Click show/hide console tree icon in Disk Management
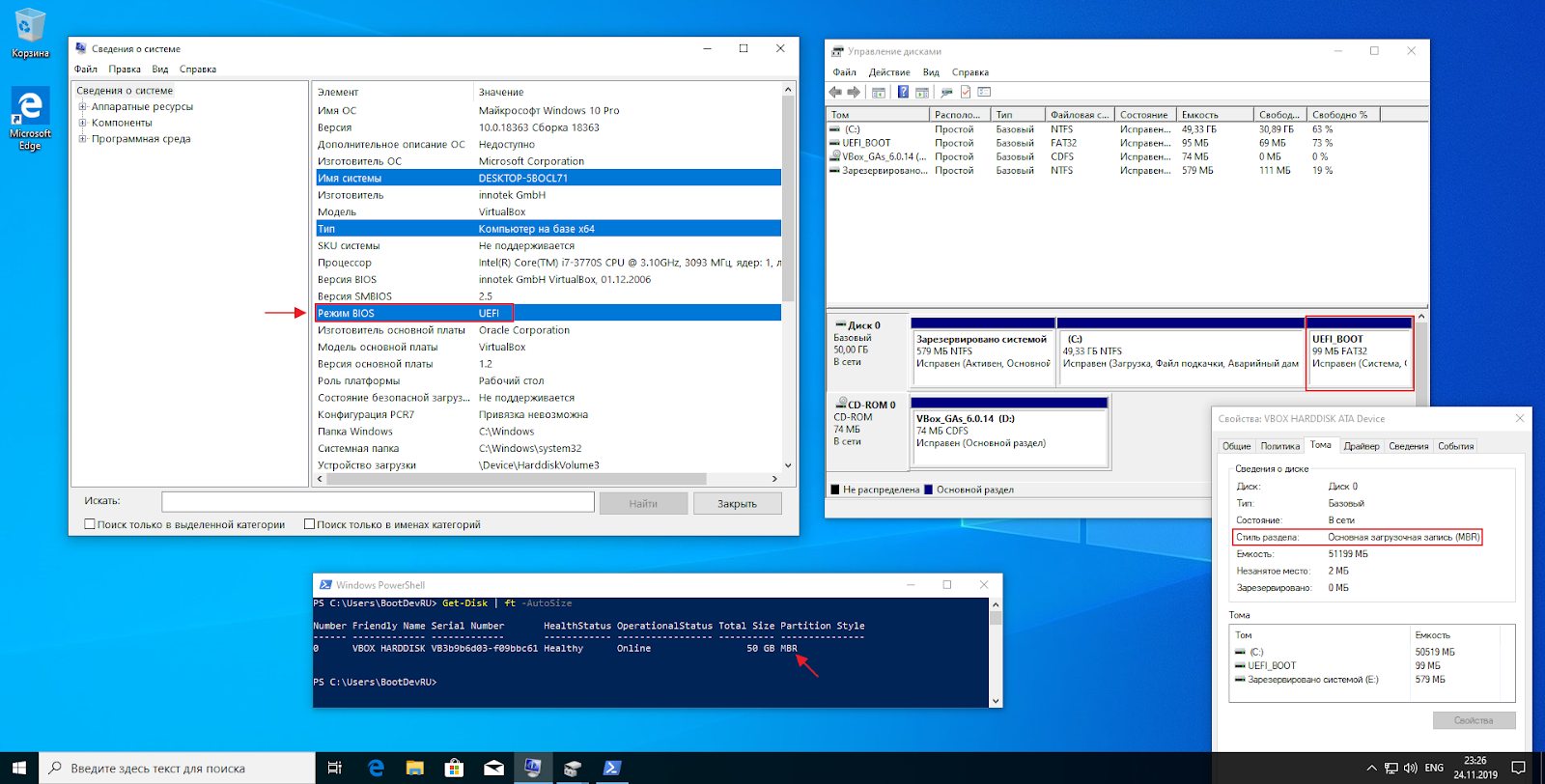The image size is (1545, 784). click(x=879, y=93)
